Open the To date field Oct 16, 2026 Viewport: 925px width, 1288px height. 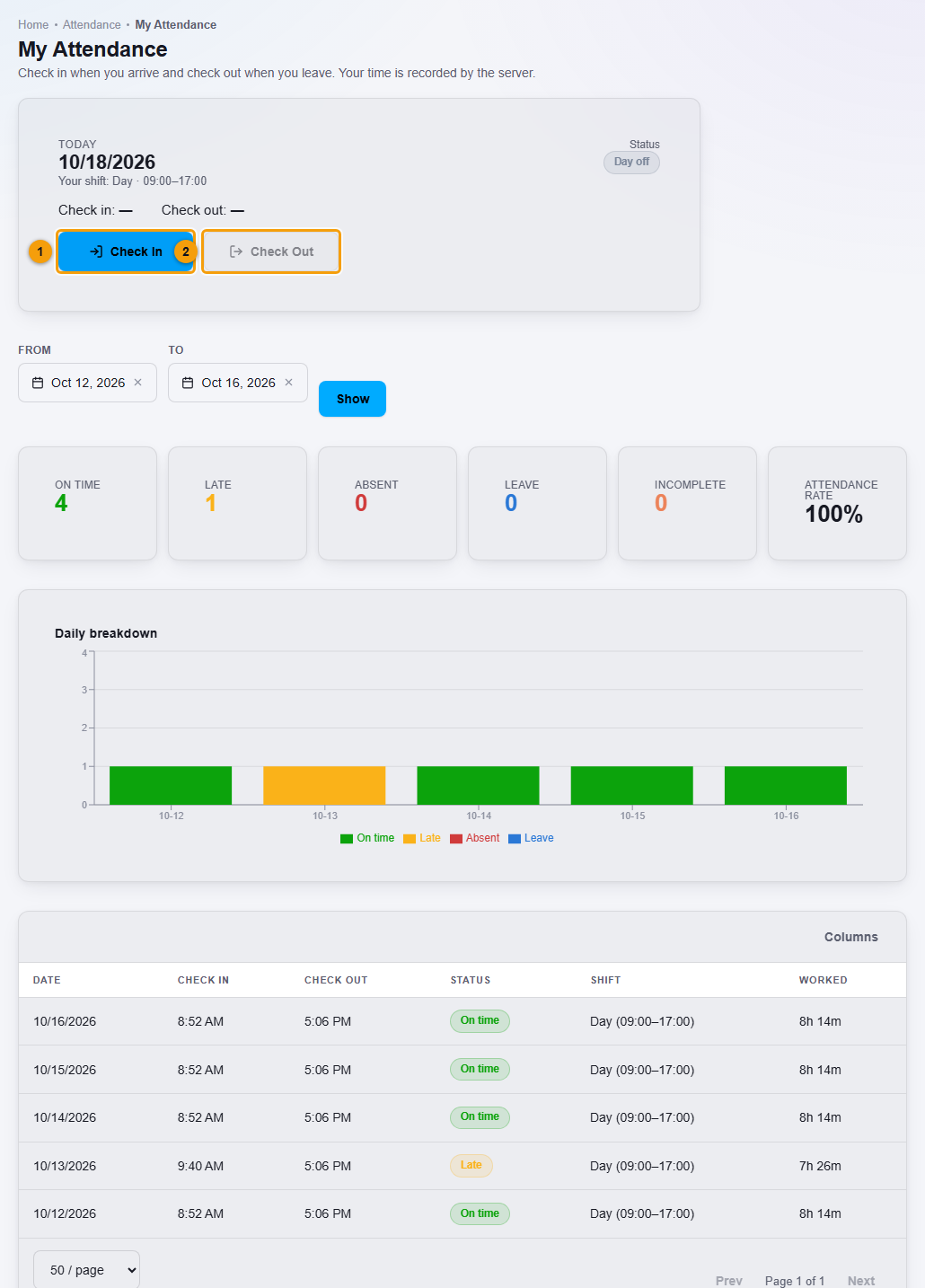click(238, 383)
